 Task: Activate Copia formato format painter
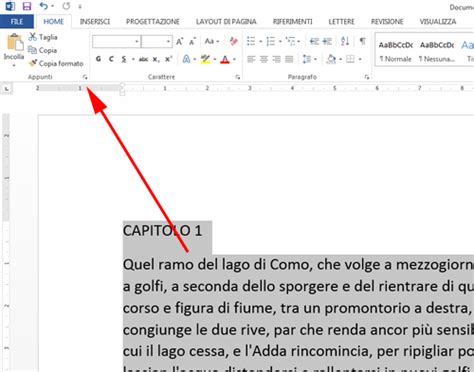pyautogui.click(x=56, y=63)
